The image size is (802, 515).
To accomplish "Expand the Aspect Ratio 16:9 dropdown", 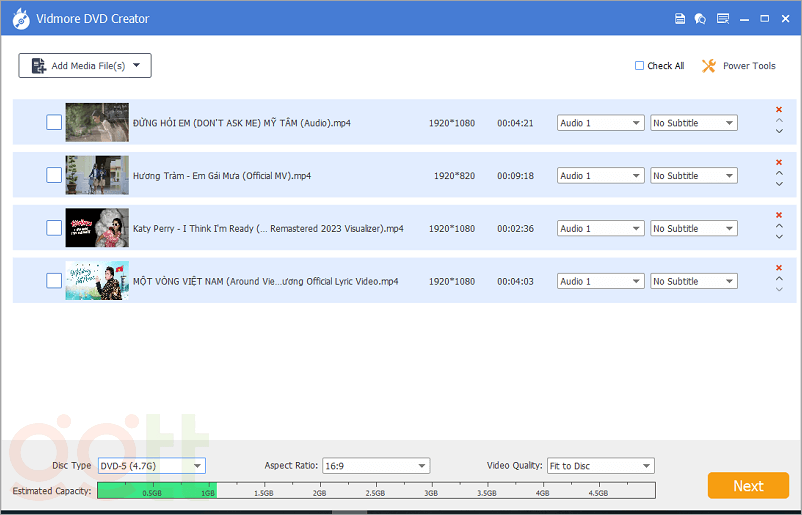I will point(375,466).
